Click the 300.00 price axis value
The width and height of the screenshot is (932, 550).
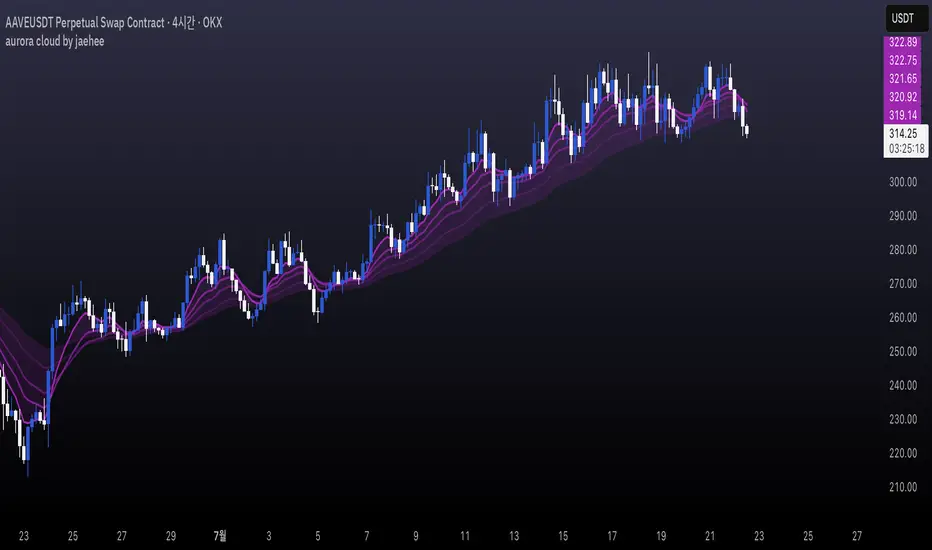[903, 182]
